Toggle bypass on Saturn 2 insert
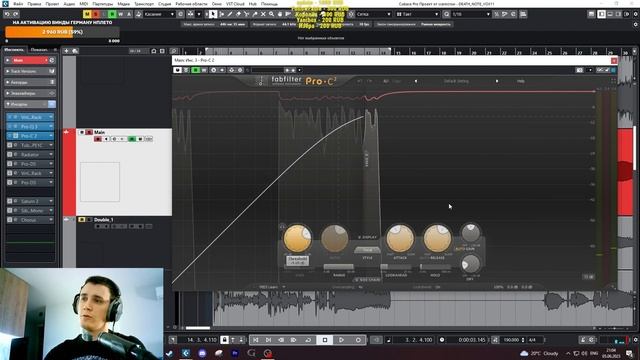This screenshot has width=640, height=360. pos(10,201)
